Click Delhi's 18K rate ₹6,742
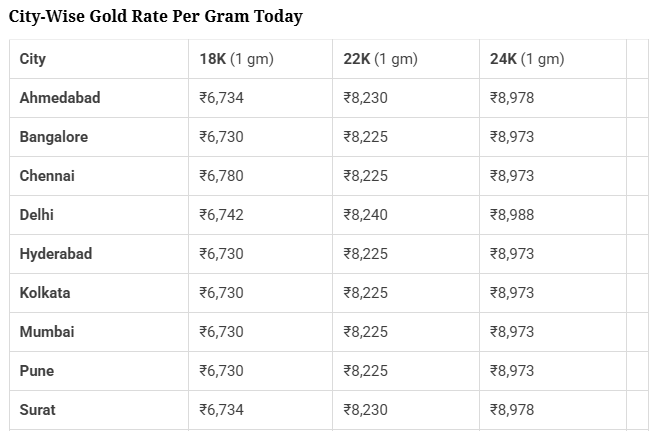This screenshot has height=431, width=655. pyautogui.click(x=221, y=215)
